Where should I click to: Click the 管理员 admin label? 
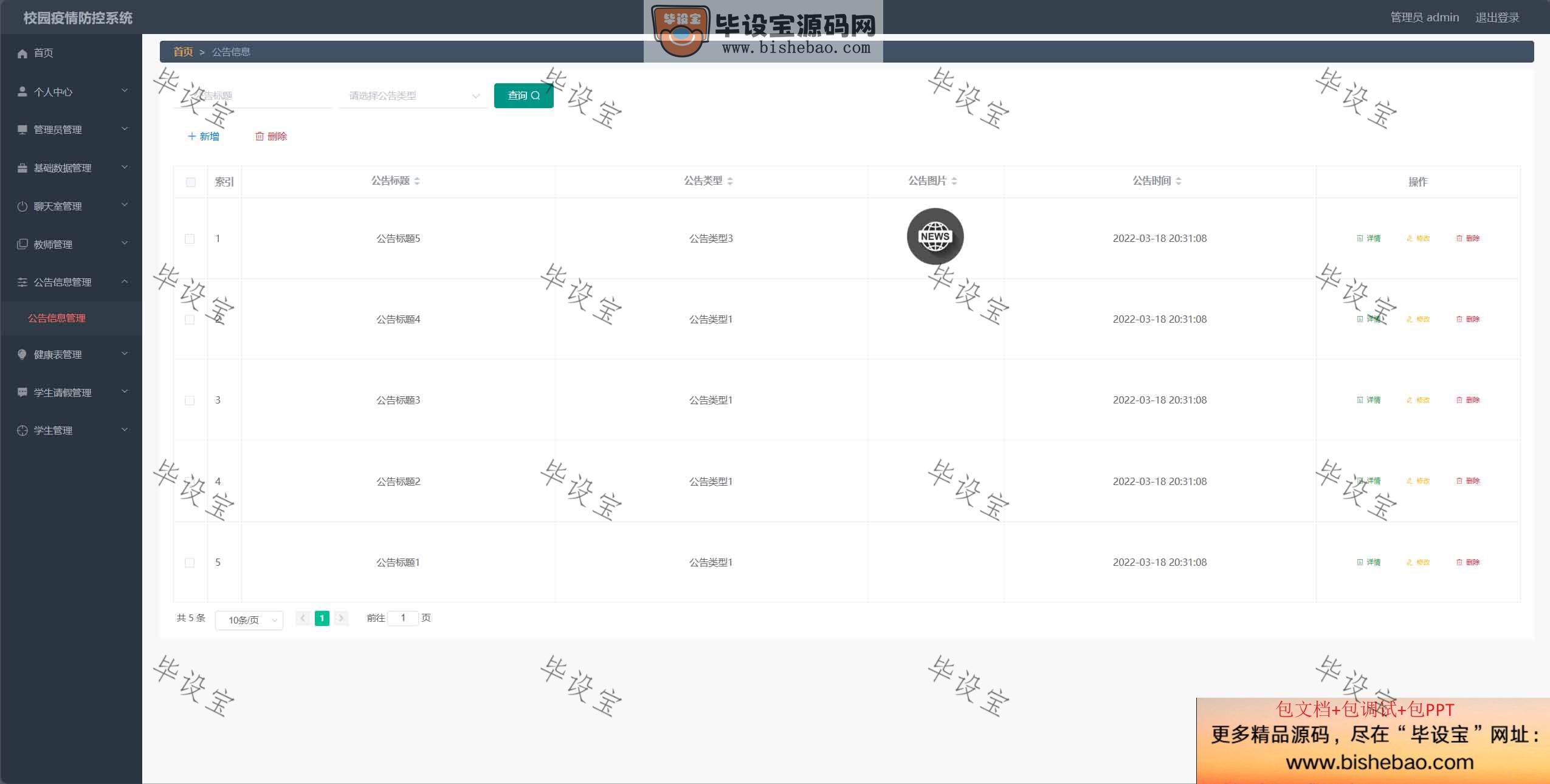tap(1424, 18)
